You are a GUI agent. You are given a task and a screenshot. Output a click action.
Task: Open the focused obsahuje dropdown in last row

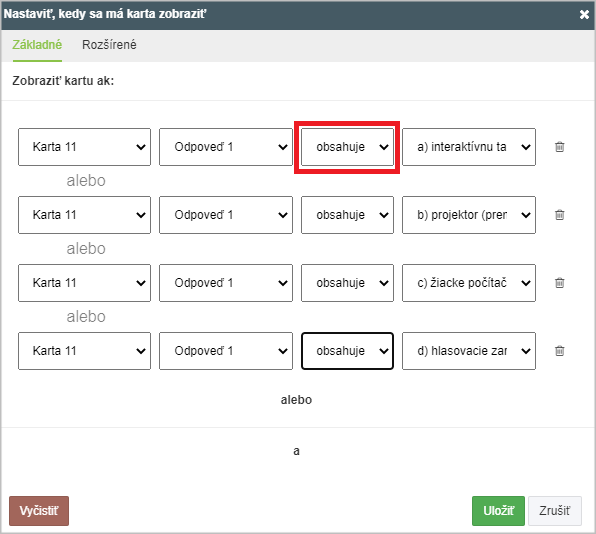pos(347,351)
